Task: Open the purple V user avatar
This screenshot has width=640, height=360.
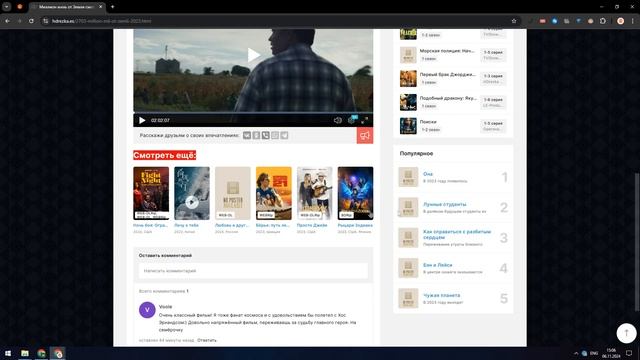Action: click(147, 310)
